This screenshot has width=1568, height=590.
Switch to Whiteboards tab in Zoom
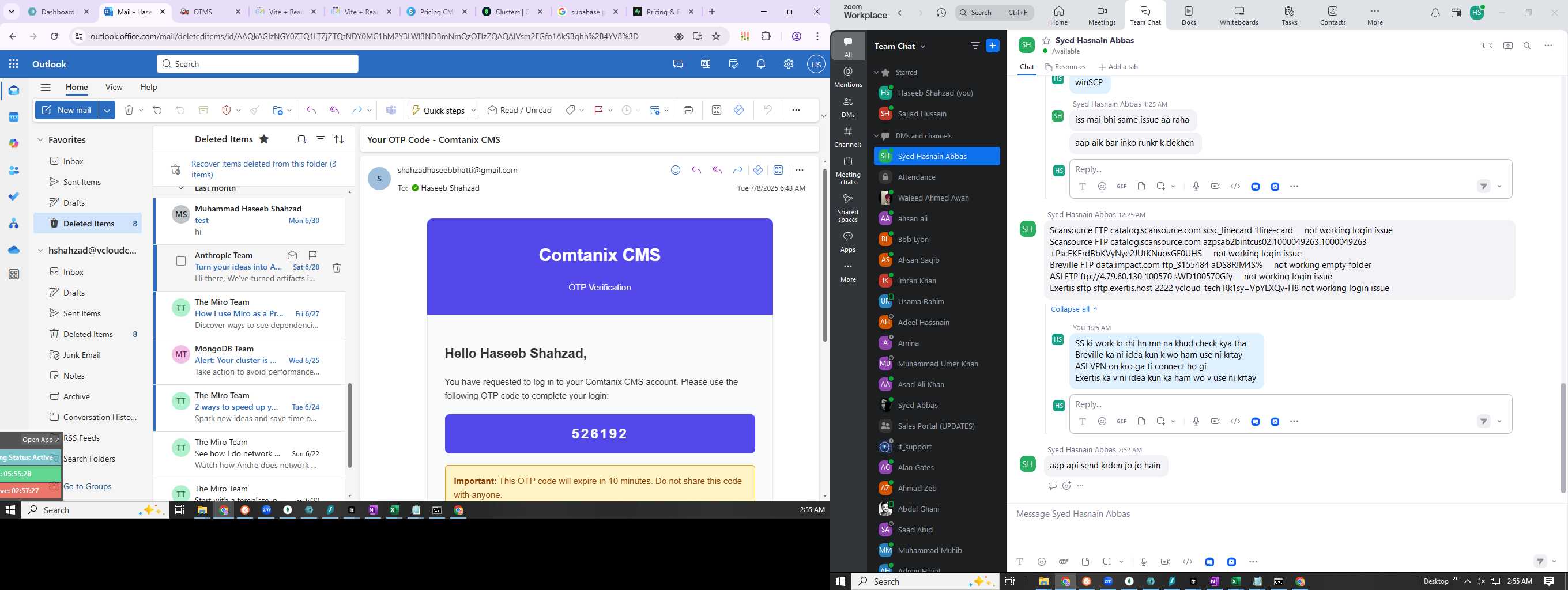point(1239,16)
